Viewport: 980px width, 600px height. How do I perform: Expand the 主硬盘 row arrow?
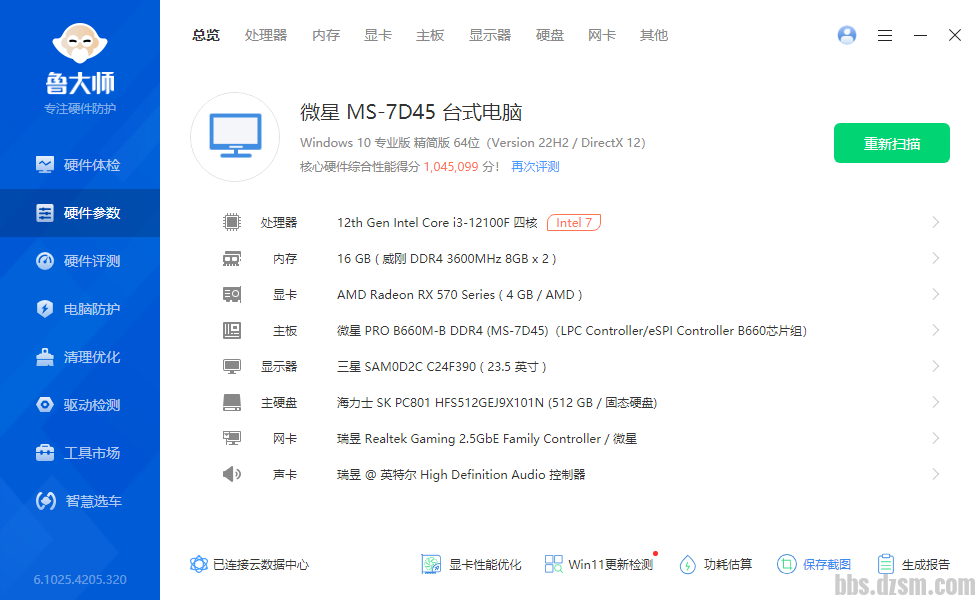point(935,402)
